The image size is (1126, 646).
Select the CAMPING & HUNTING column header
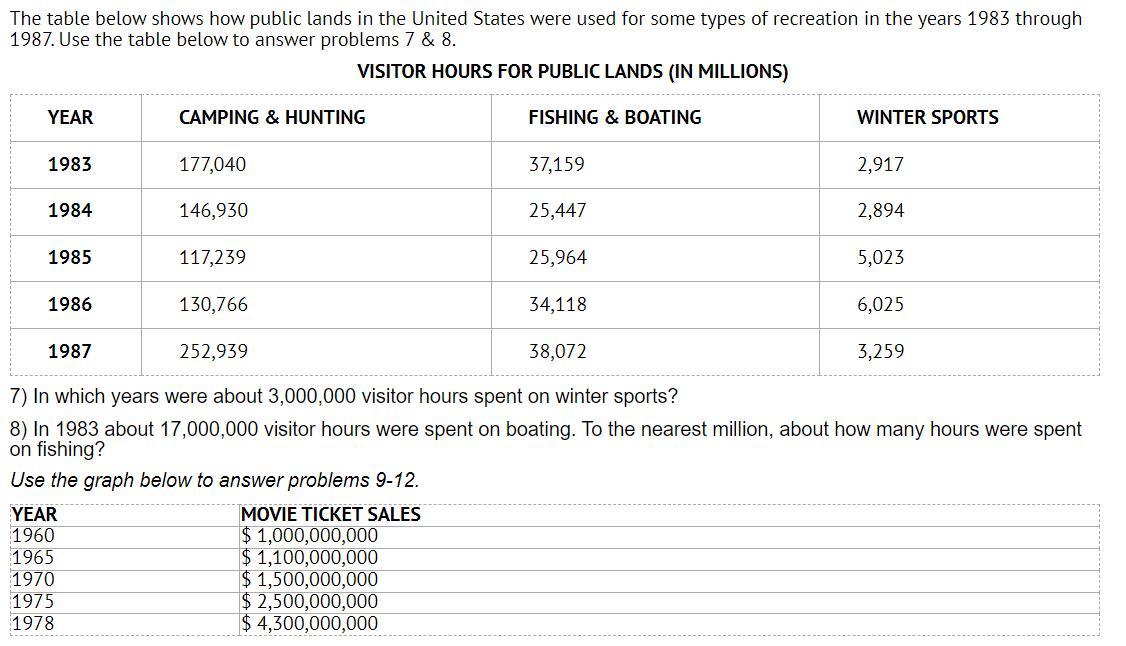[272, 117]
